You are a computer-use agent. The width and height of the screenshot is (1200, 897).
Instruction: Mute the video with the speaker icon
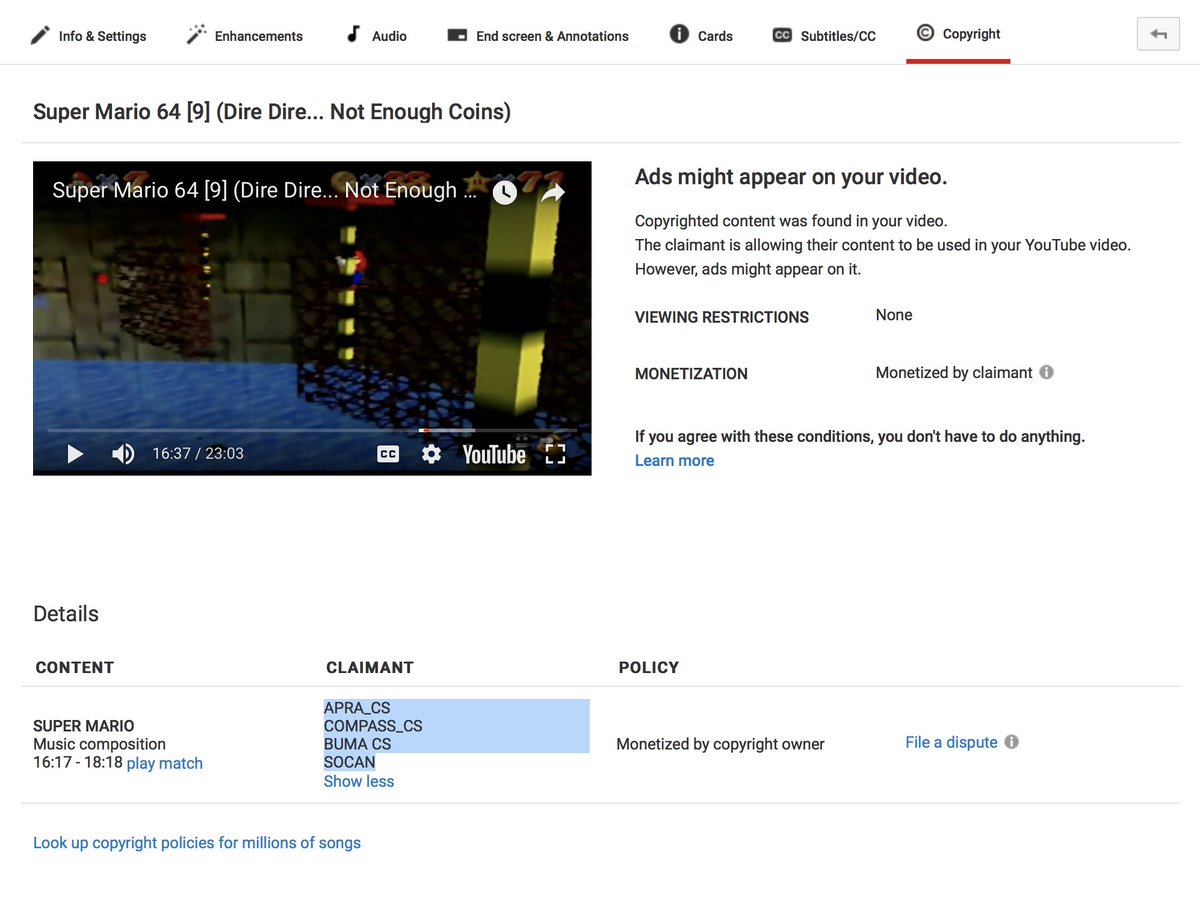(123, 454)
